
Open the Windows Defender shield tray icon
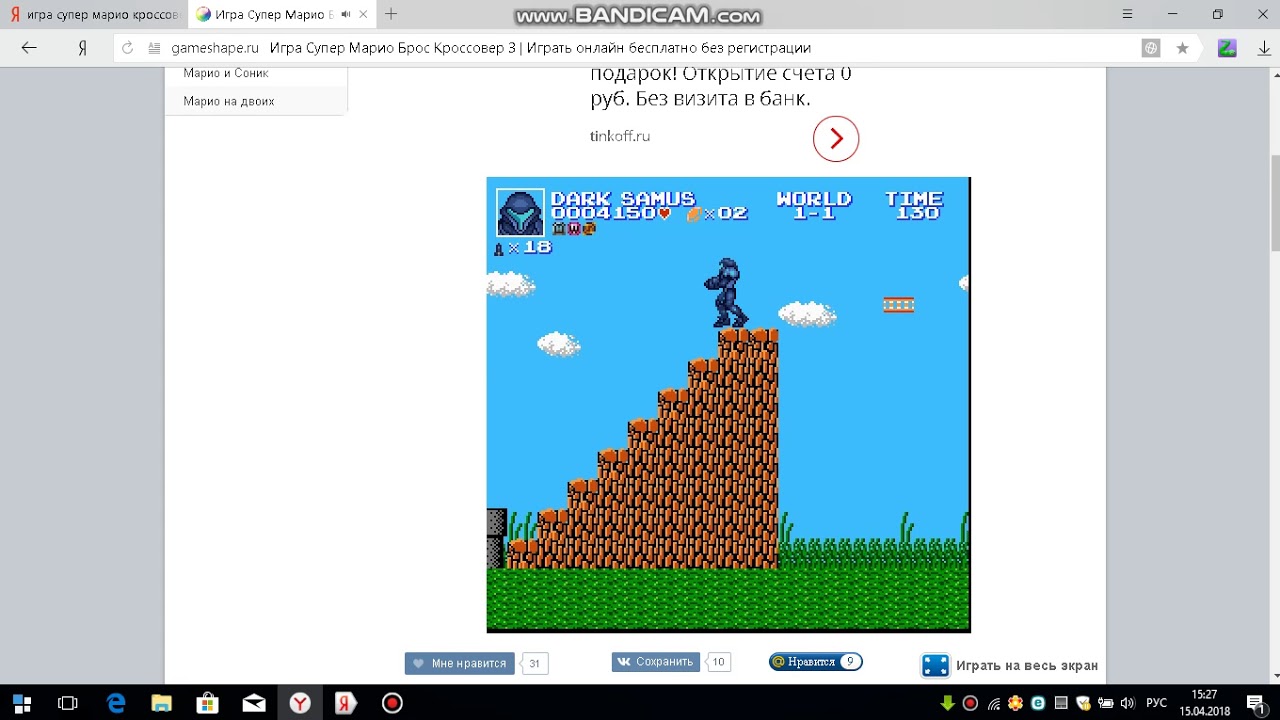click(x=1083, y=703)
